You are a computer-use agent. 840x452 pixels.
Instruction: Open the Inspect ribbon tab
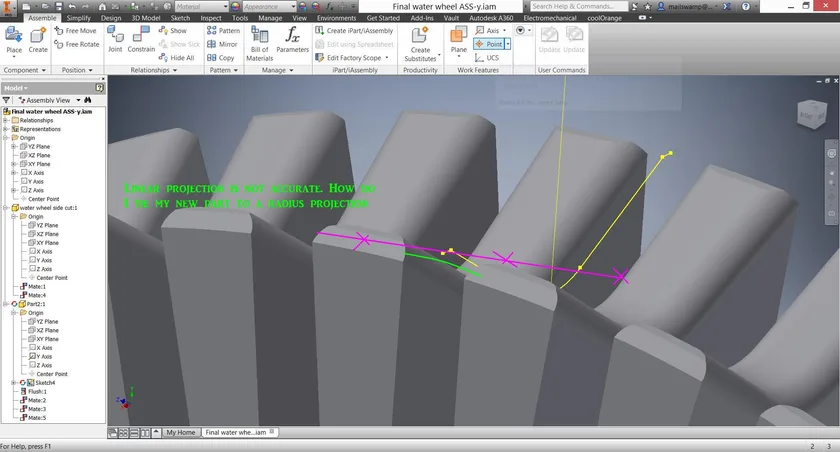pos(211,18)
